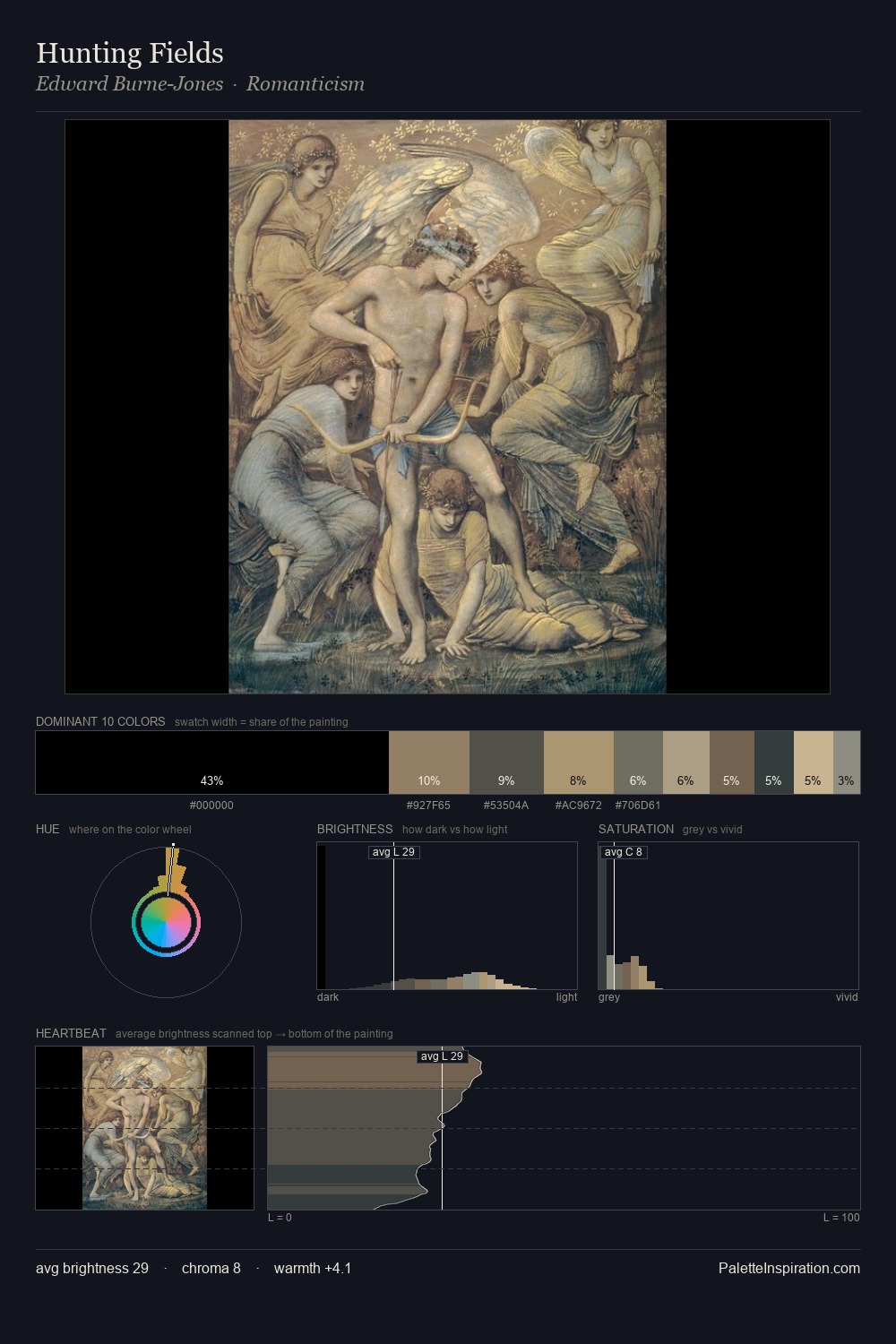Click the 'L = 0' axis label

tap(280, 1218)
